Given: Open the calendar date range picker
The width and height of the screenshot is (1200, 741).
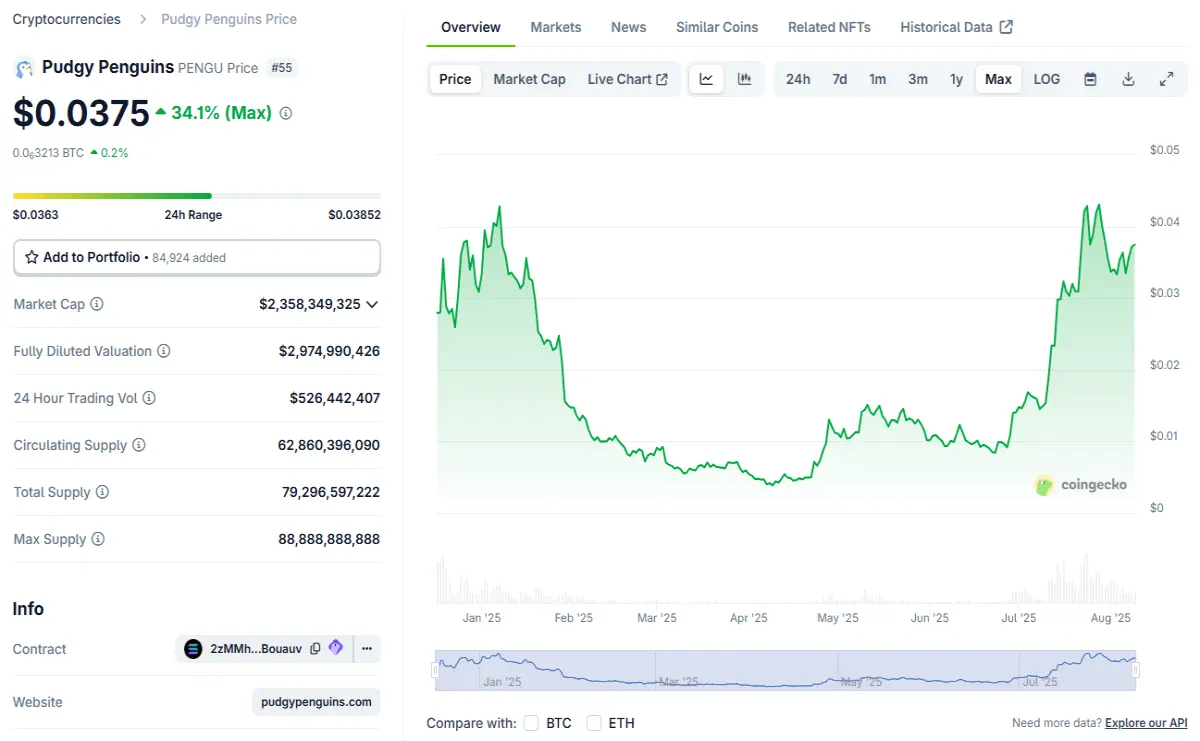Looking at the screenshot, I should 1091,79.
